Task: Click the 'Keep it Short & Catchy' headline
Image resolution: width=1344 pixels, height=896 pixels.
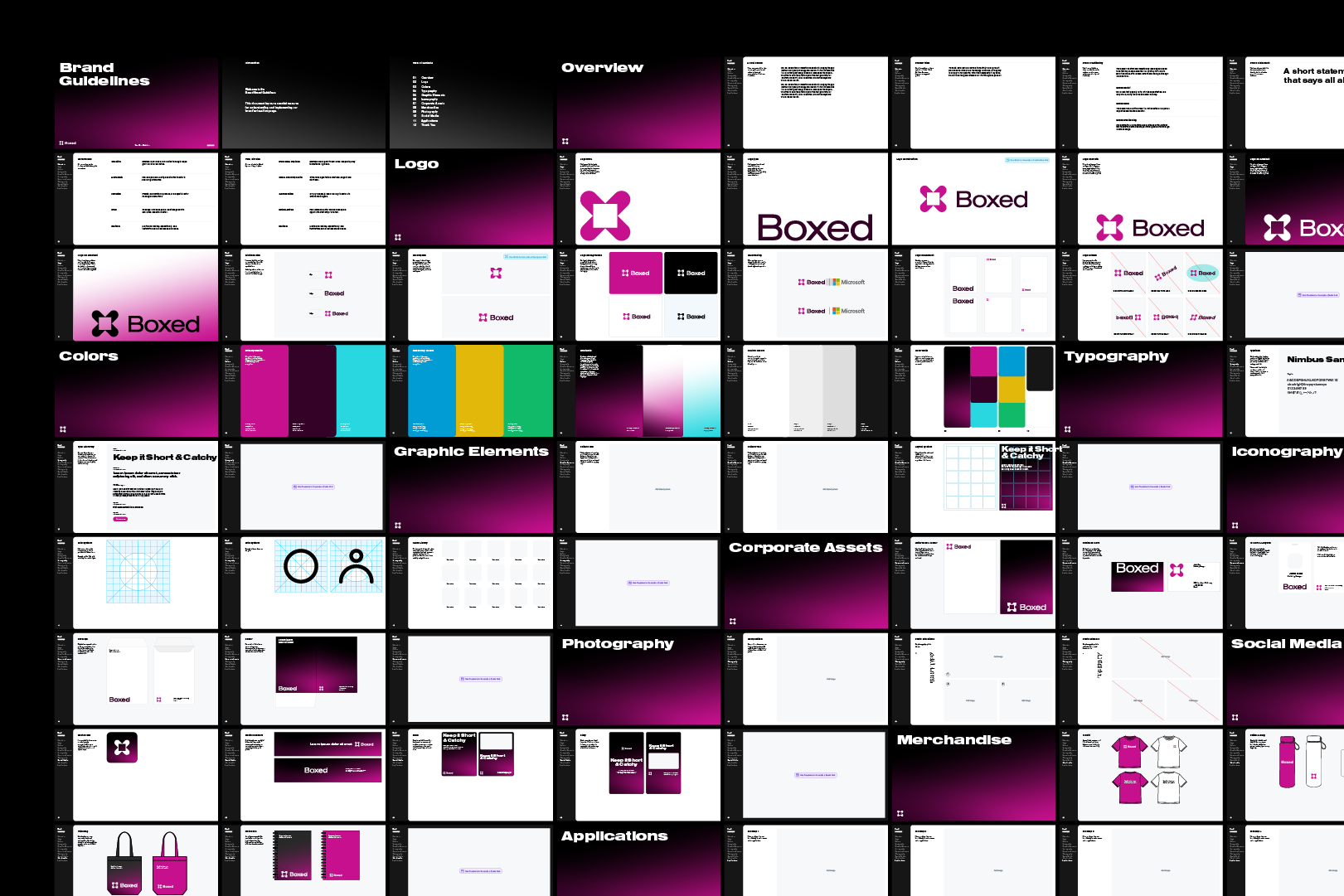Action: click(165, 458)
